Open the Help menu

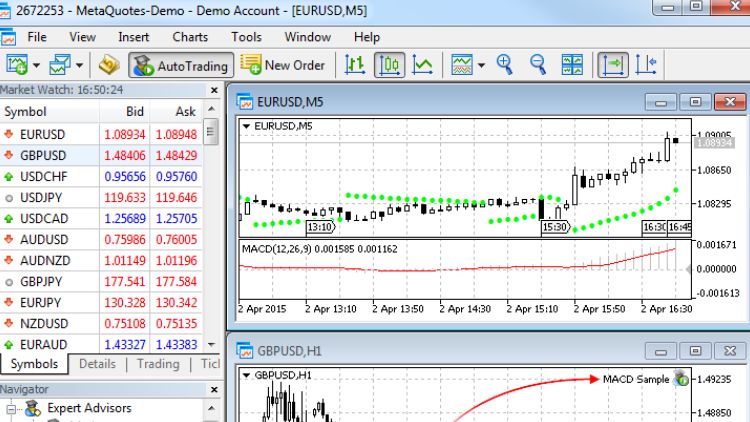tap(367, 37)
